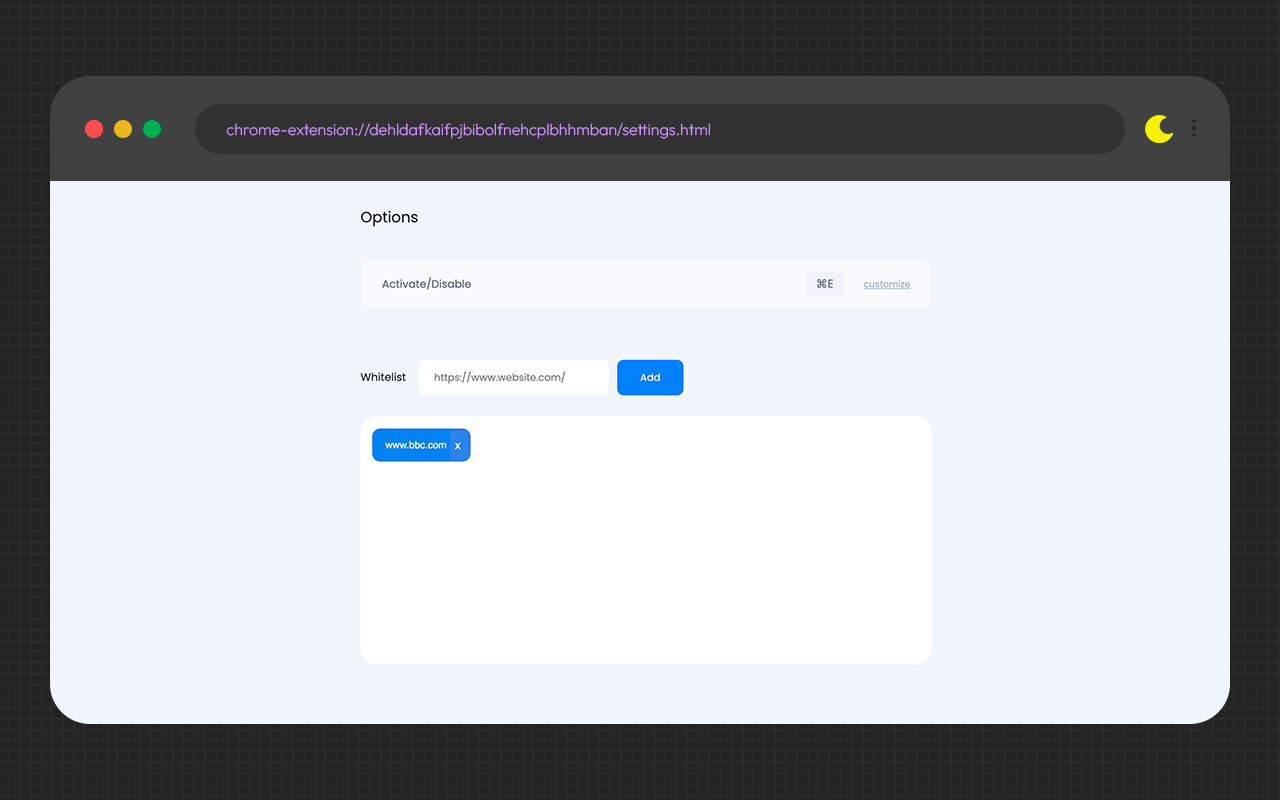Open the customize shortcut link
This screenshot has width=1280, height=800.
pyautogui.click(x=886, y=285)
